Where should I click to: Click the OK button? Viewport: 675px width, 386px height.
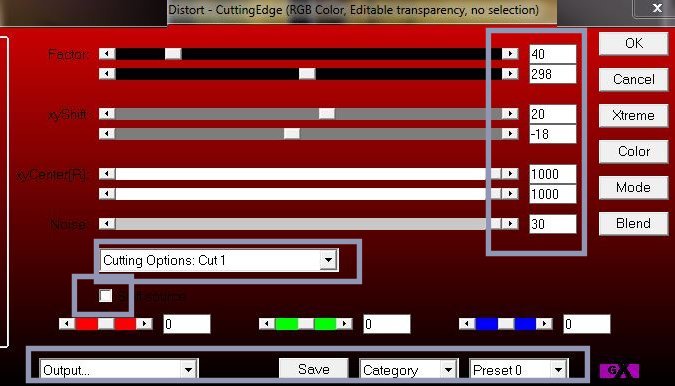(634, 43)
